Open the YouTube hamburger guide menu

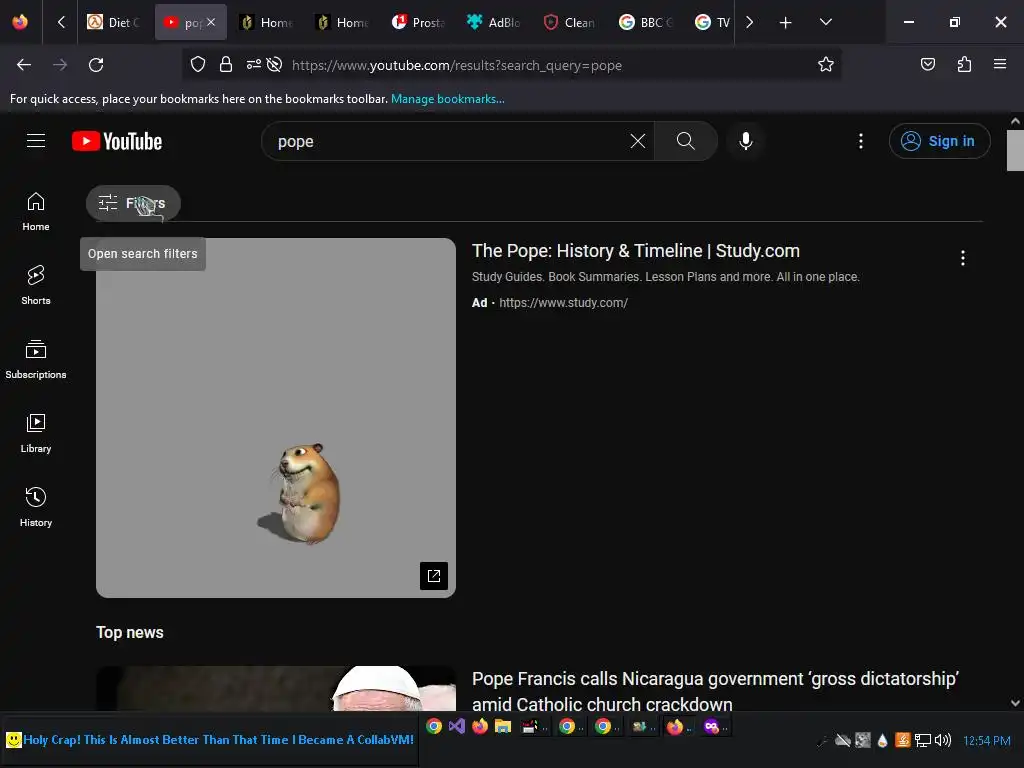(x=36, y=141)
